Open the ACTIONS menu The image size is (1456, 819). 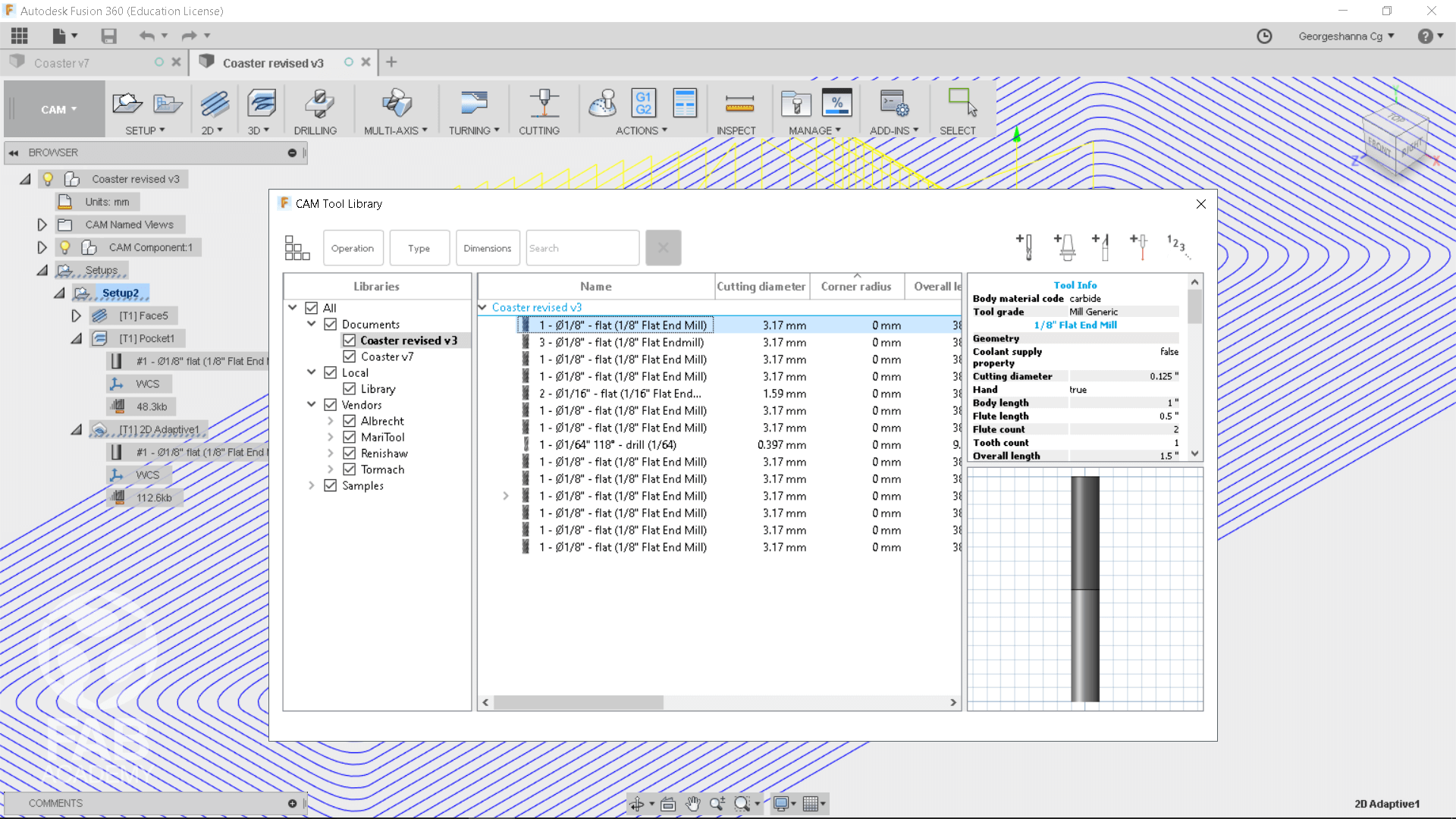641,130
